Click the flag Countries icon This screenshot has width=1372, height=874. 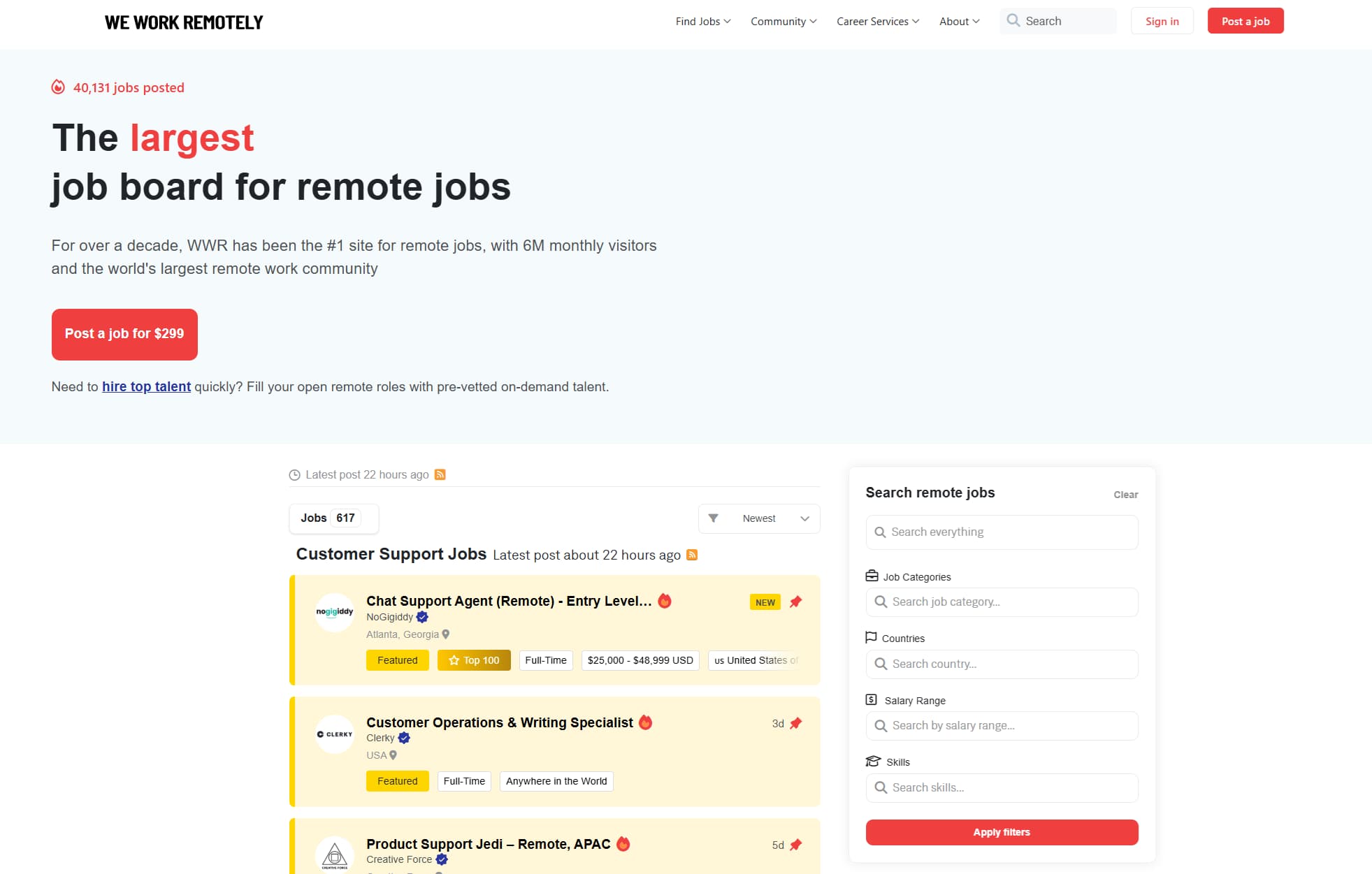[x=871, y=637]
